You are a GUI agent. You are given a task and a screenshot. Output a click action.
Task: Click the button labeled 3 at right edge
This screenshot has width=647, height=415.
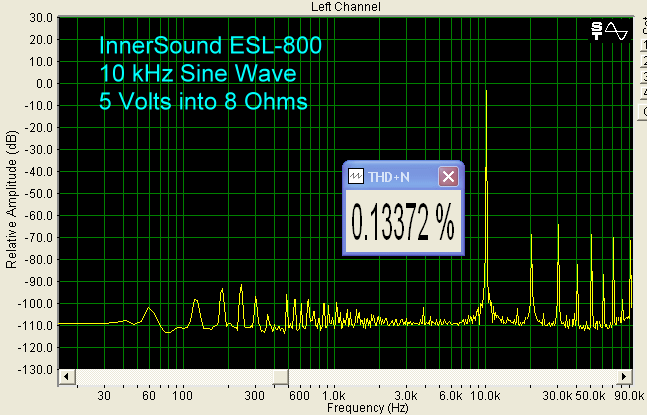point(644,77)
